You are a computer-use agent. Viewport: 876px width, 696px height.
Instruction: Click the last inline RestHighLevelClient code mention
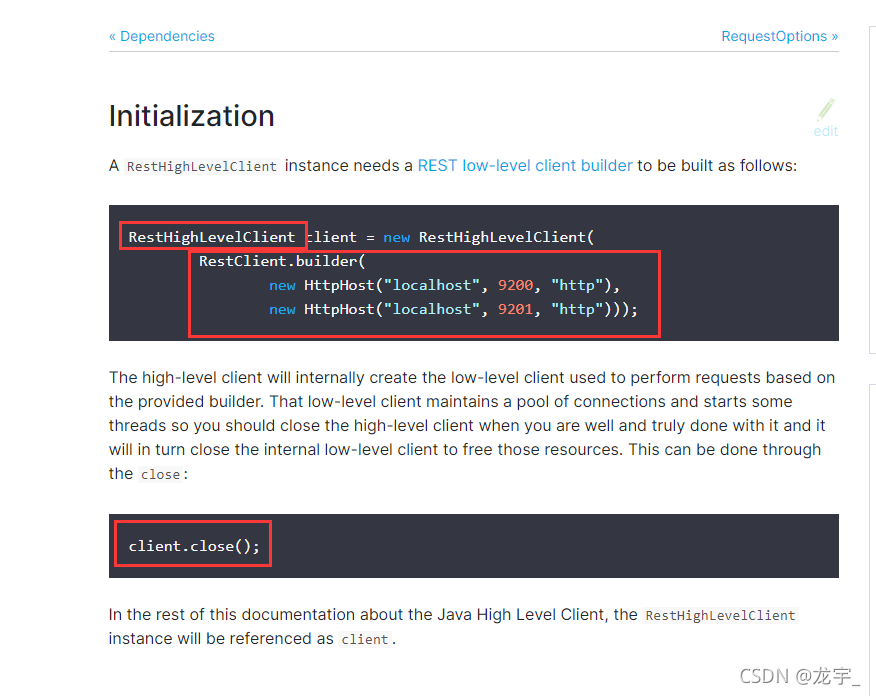point(720,616)
